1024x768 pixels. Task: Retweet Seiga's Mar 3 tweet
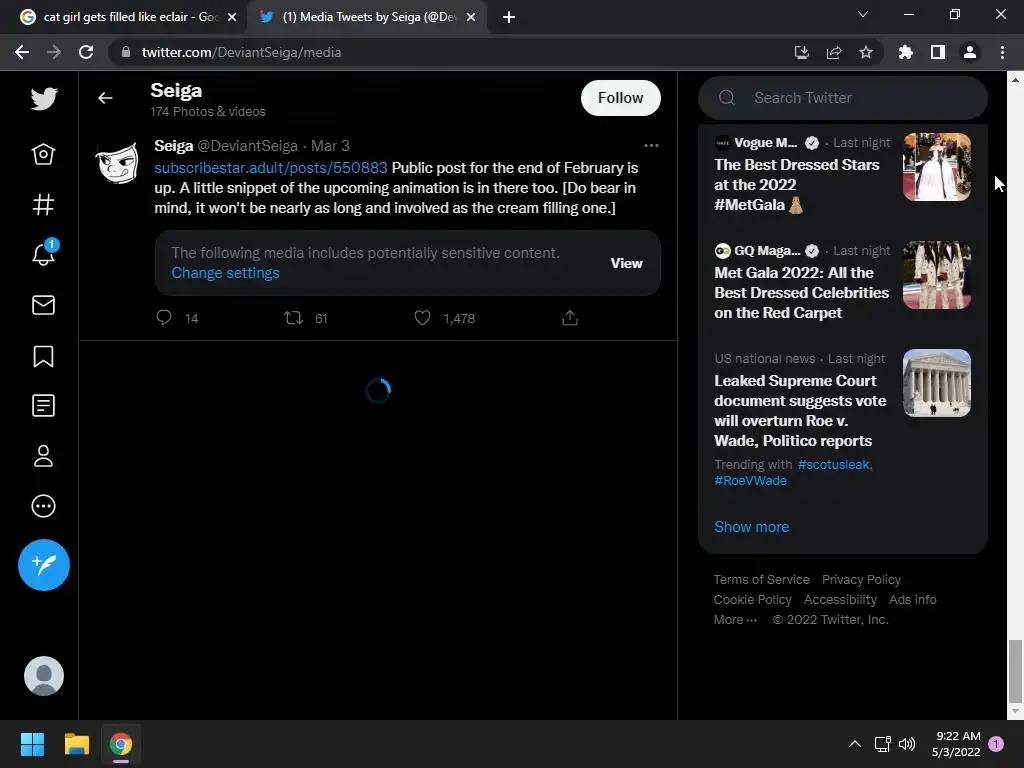coord(293,318)
